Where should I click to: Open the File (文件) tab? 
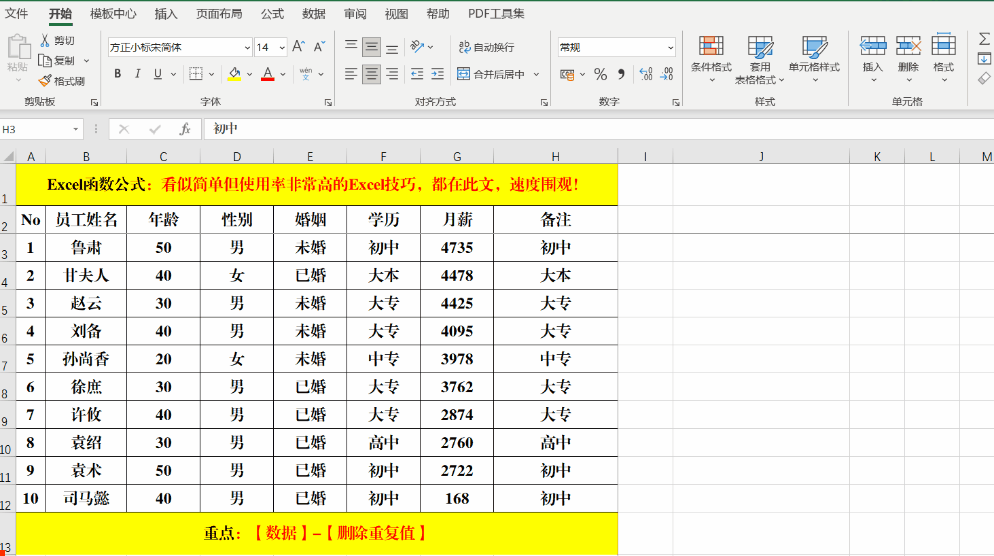pyautogui.click(x=16, y=13)
